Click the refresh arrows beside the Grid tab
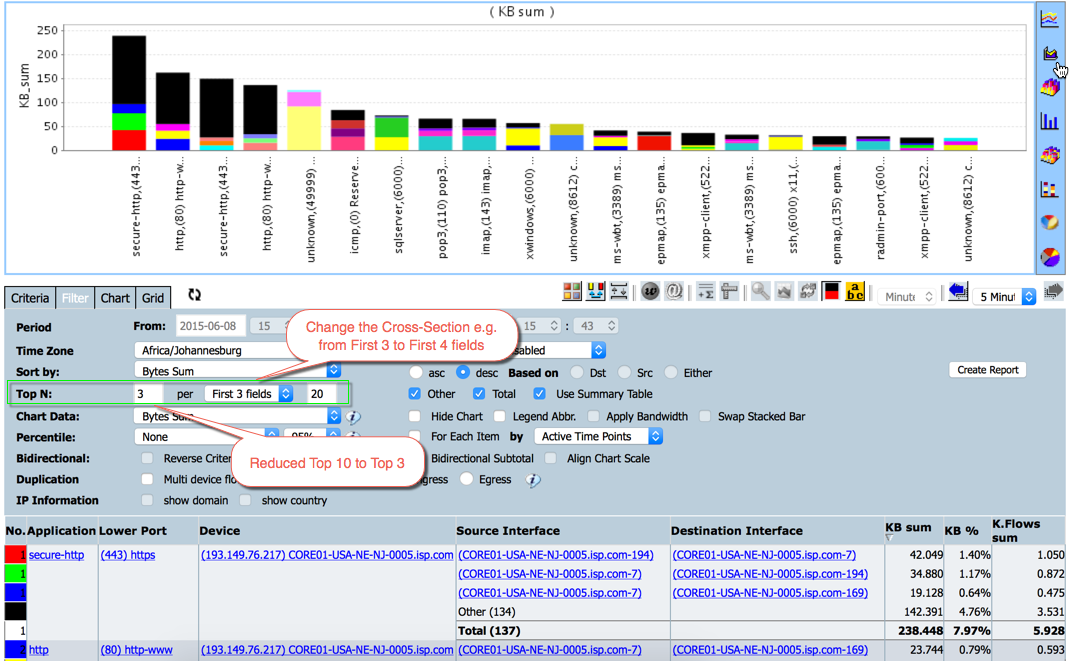The width and height of the screenshot is (1070, 661). tap(194, 295)
